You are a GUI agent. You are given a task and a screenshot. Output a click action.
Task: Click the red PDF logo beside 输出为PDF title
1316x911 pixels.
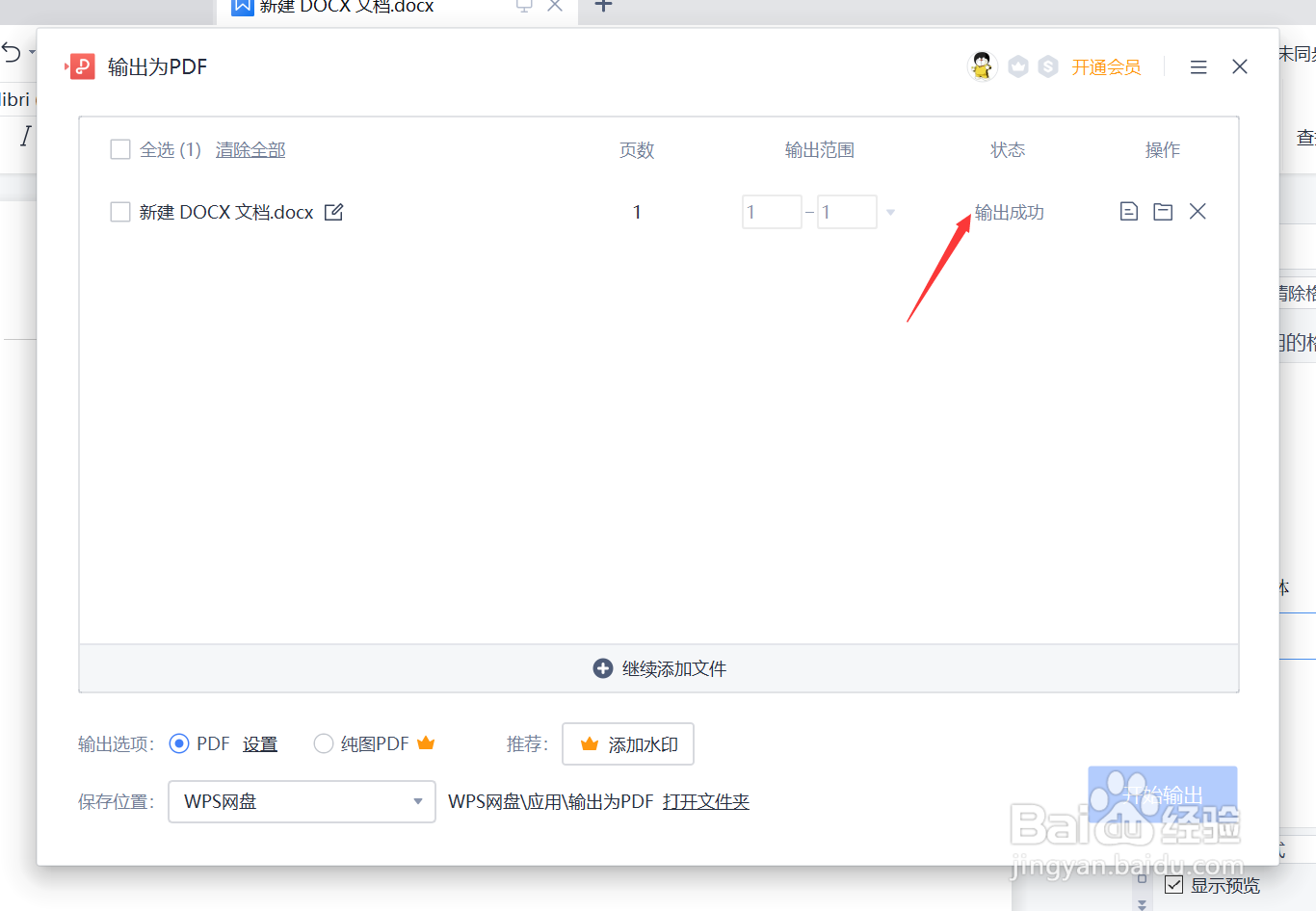click(x=81, y=65)
